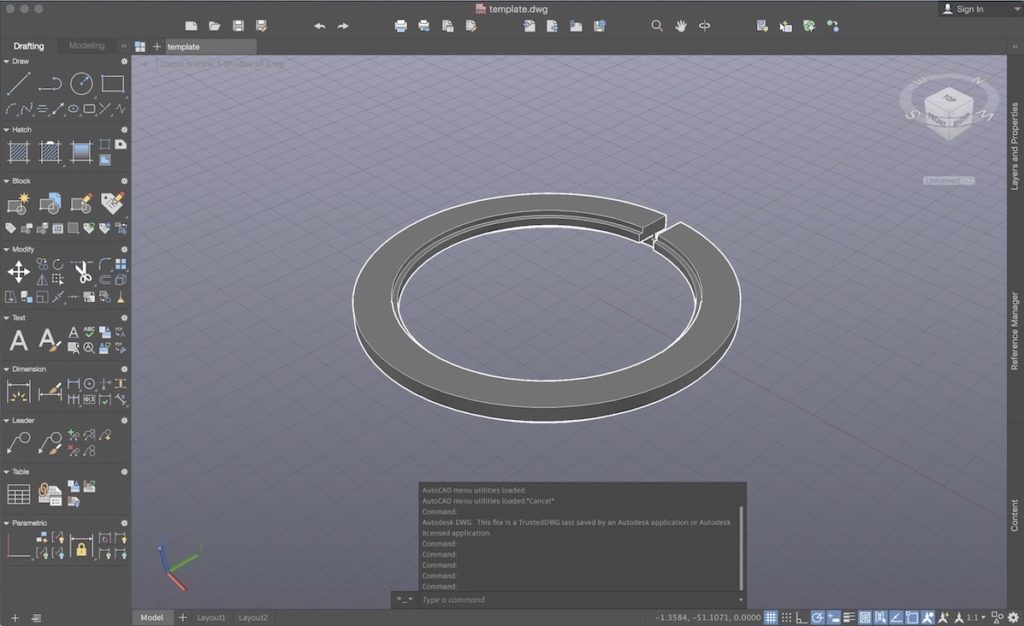Toggle Lineweight display in status bar
This screenshot has height=626, width=1024.
[x=849, y=618]
